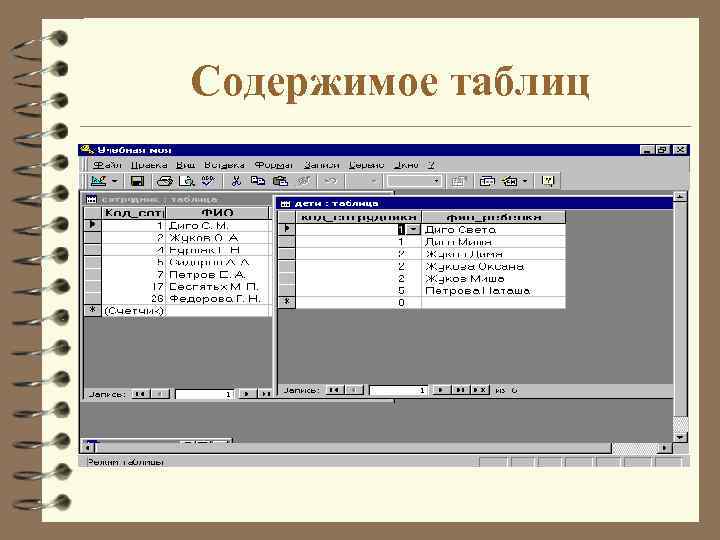Click the Undo arrow icon
The width and height of the screenshot is (720, 540).
click(x=331, y=181)
